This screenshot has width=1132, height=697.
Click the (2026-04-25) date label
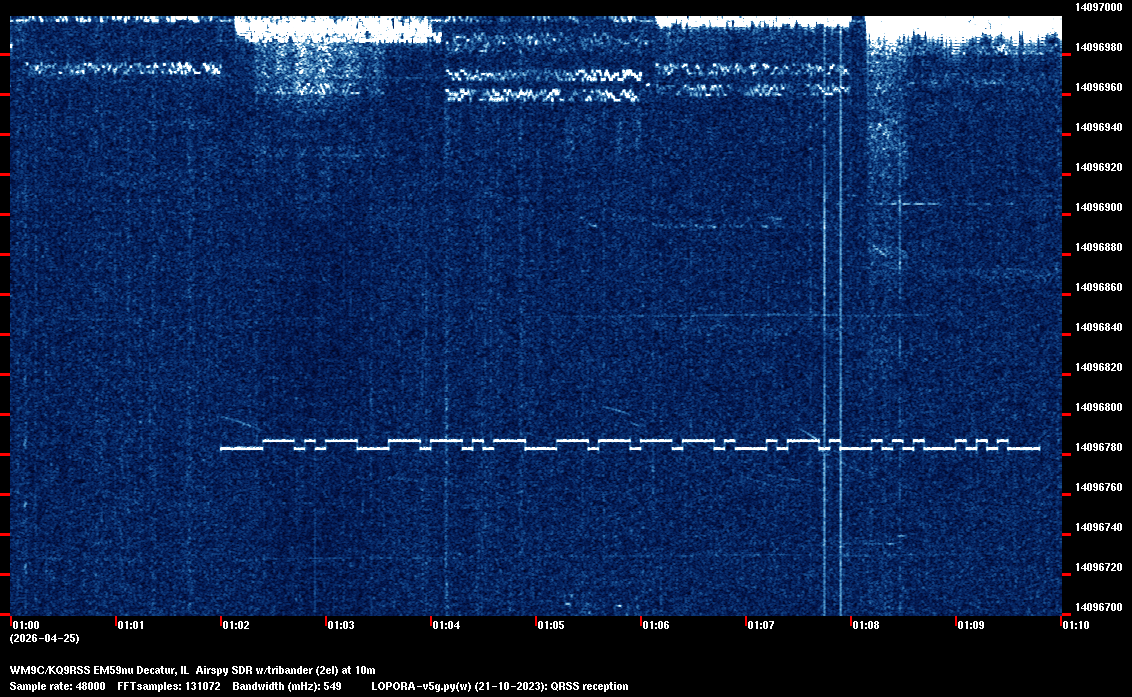[x=45, y=638]
